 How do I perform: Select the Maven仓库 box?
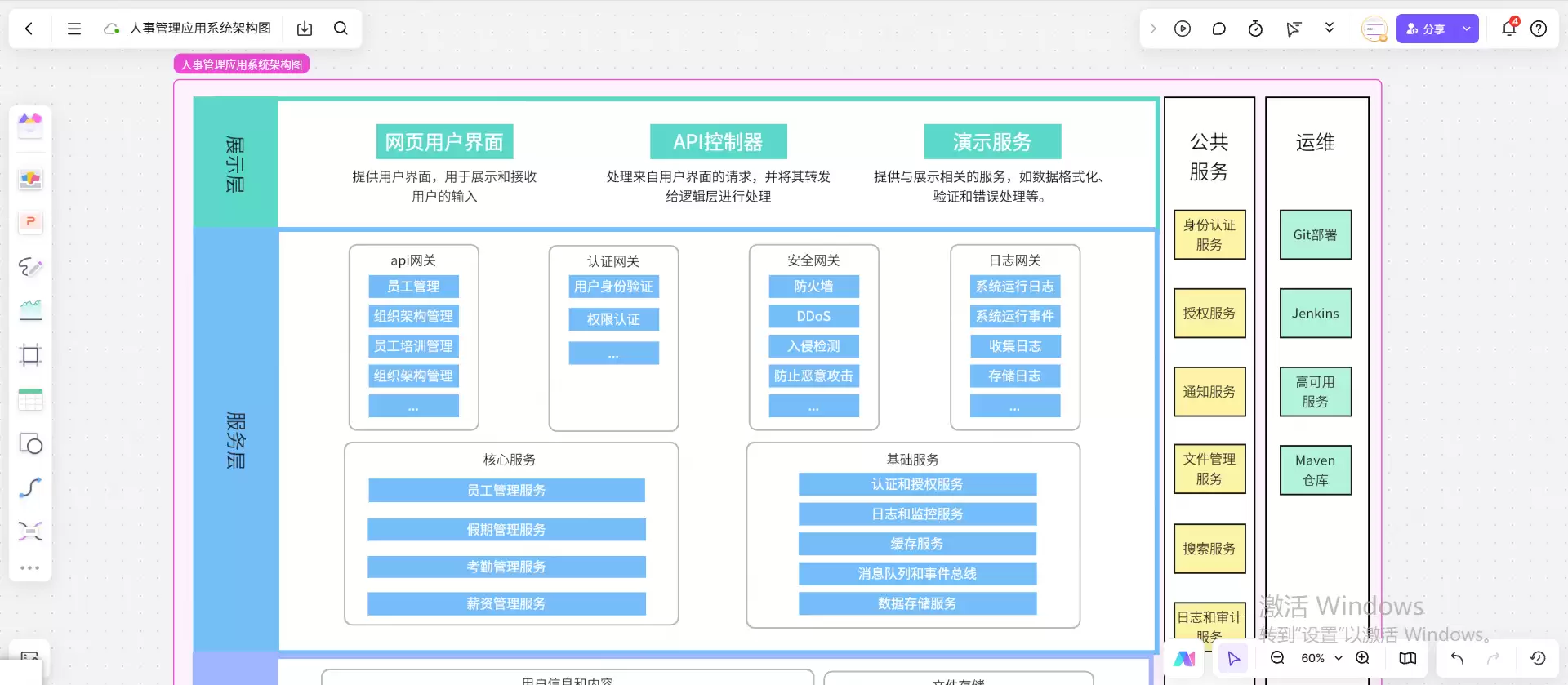[1316, 470]
